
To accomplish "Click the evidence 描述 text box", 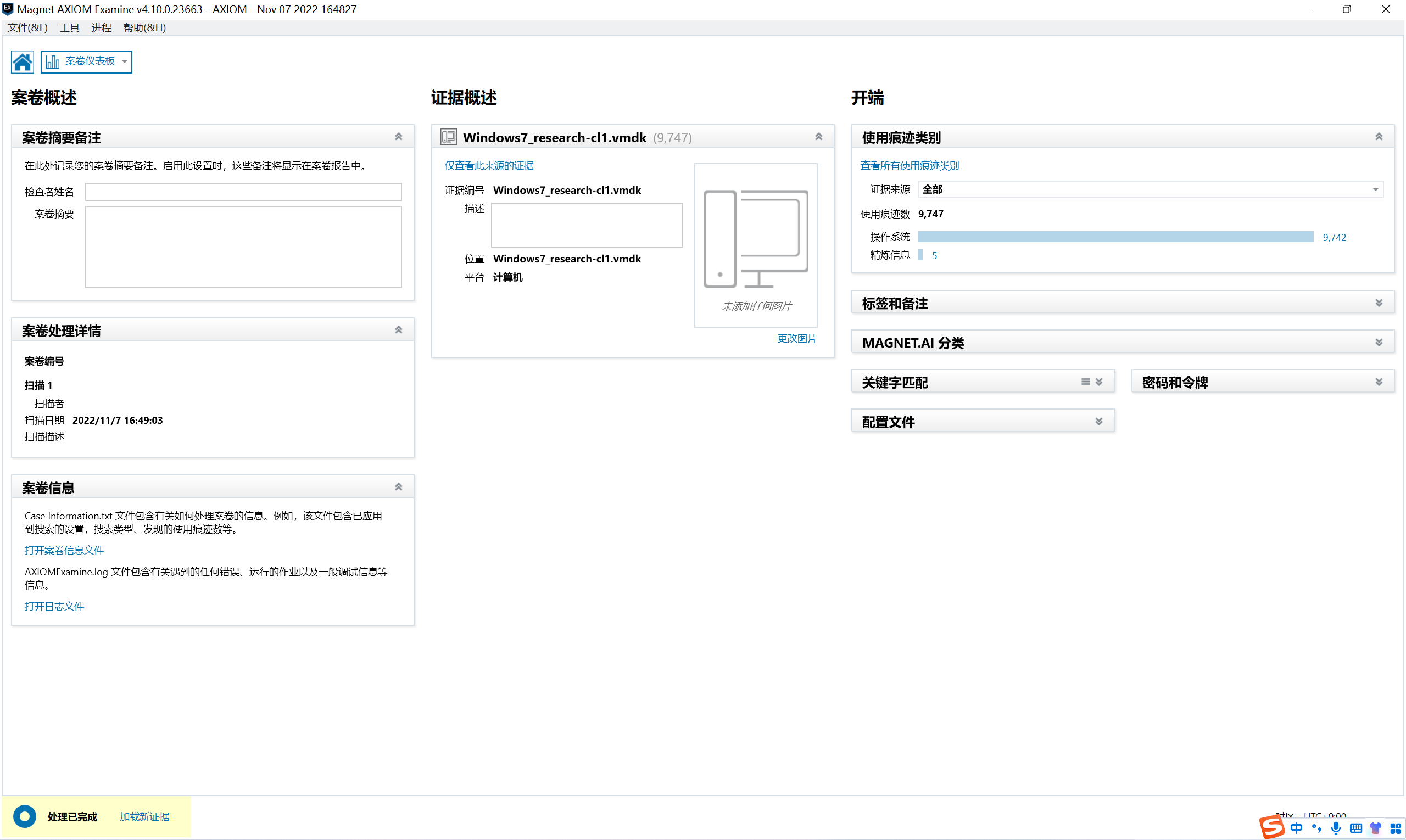I will [x=587, y=225].
